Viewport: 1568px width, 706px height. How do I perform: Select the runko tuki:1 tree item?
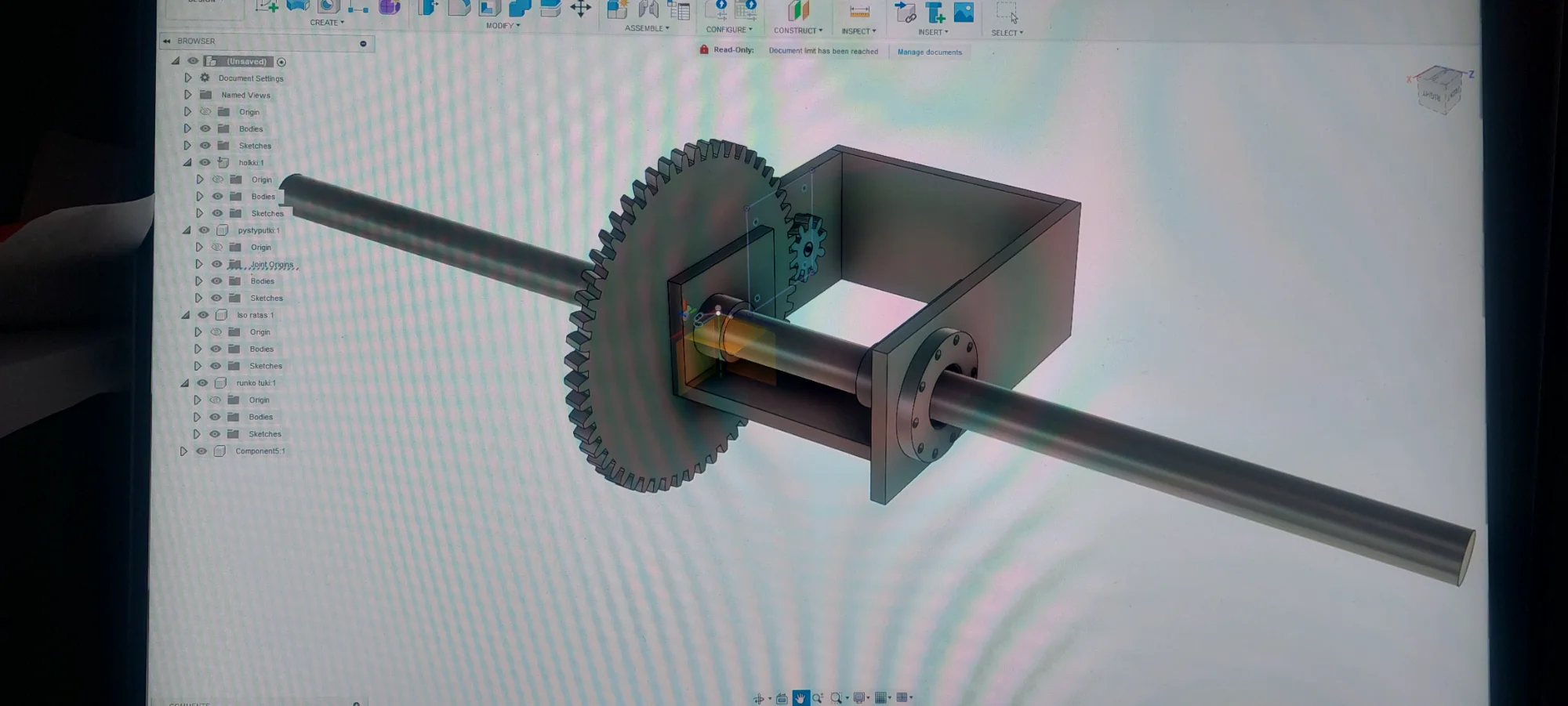(x=256, y=383)
